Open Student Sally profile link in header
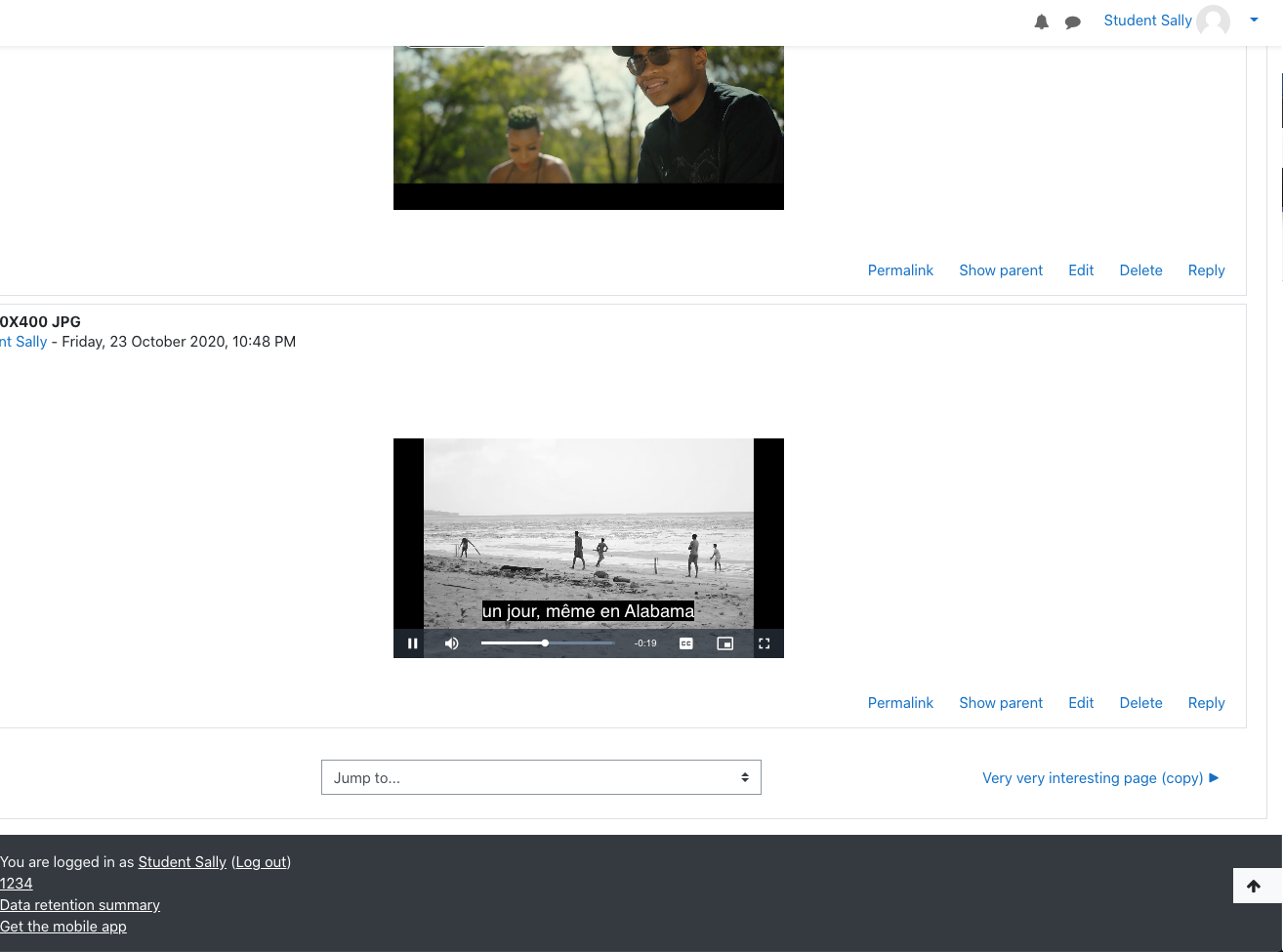 [1147, 21]
